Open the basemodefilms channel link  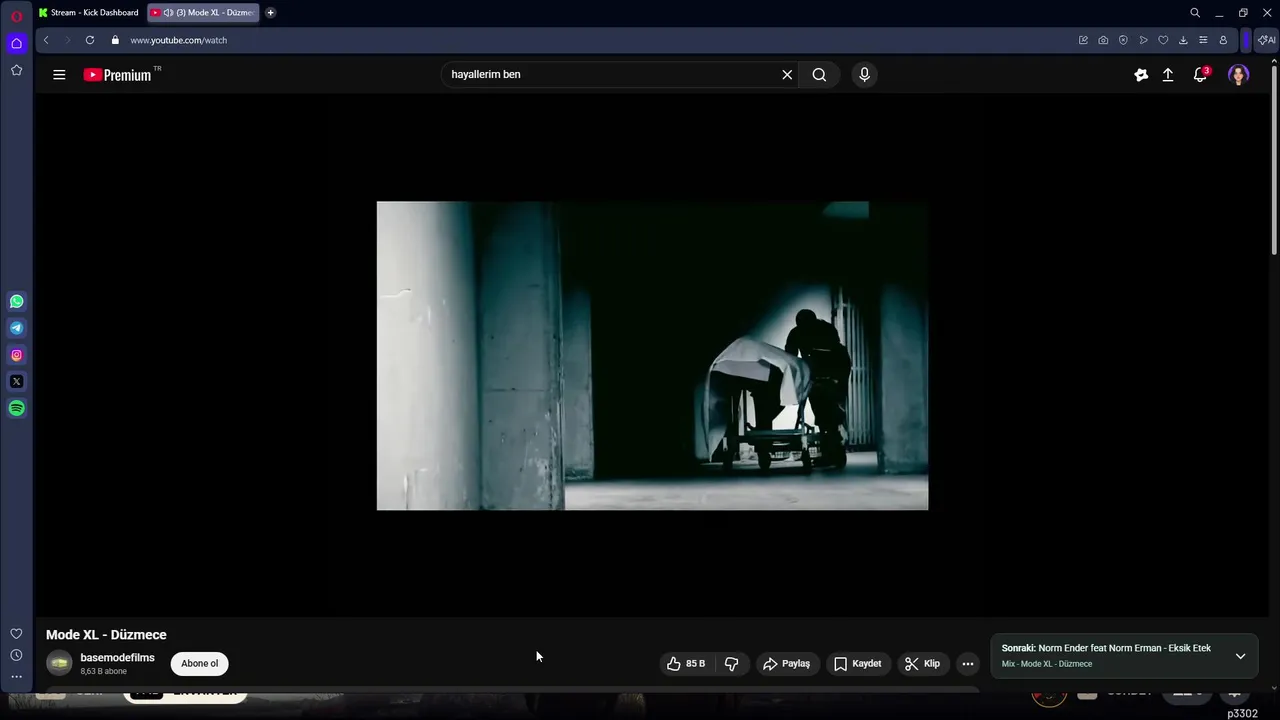(117, 658)
